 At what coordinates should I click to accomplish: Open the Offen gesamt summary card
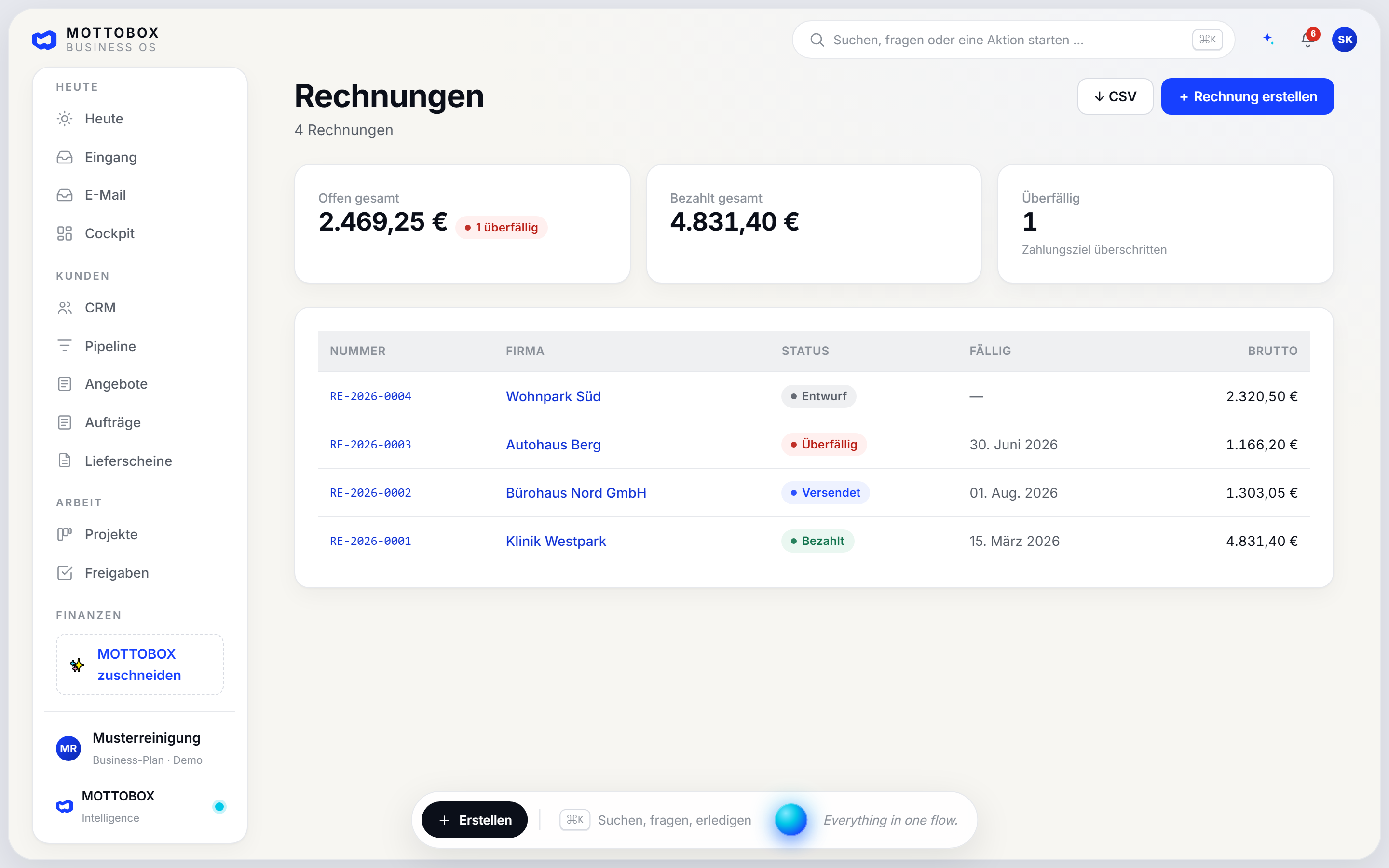463,224
